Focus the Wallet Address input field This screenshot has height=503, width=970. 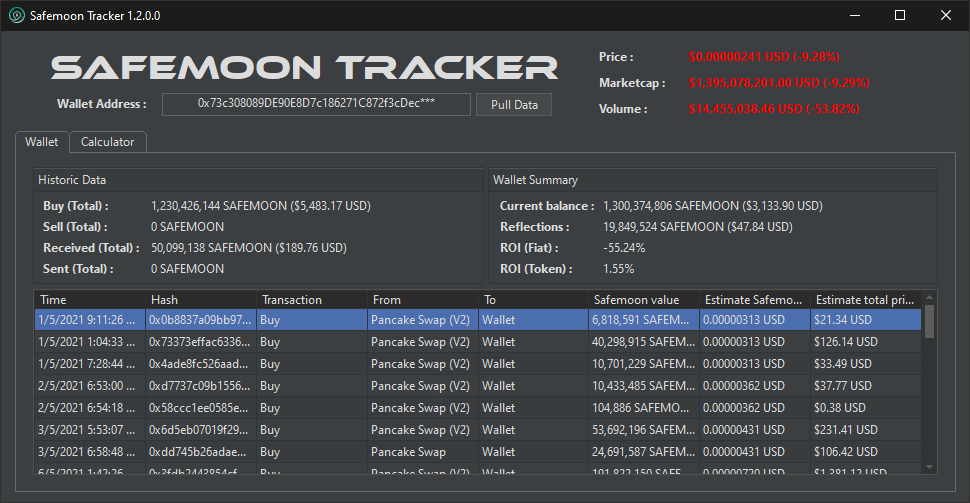316,104
